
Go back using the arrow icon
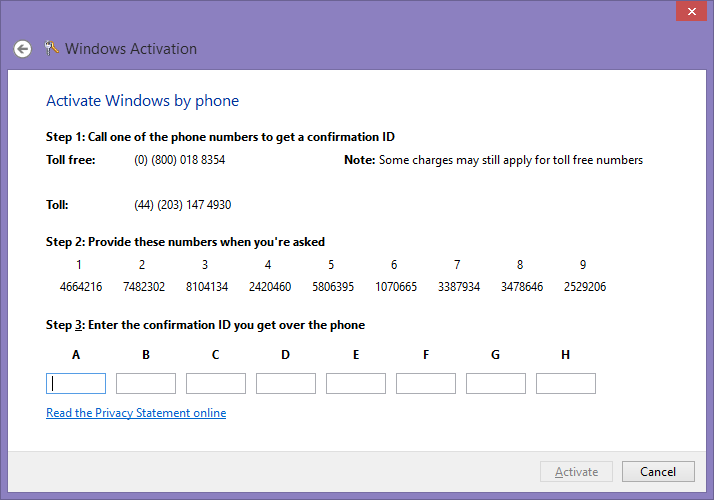click(22, 49)
